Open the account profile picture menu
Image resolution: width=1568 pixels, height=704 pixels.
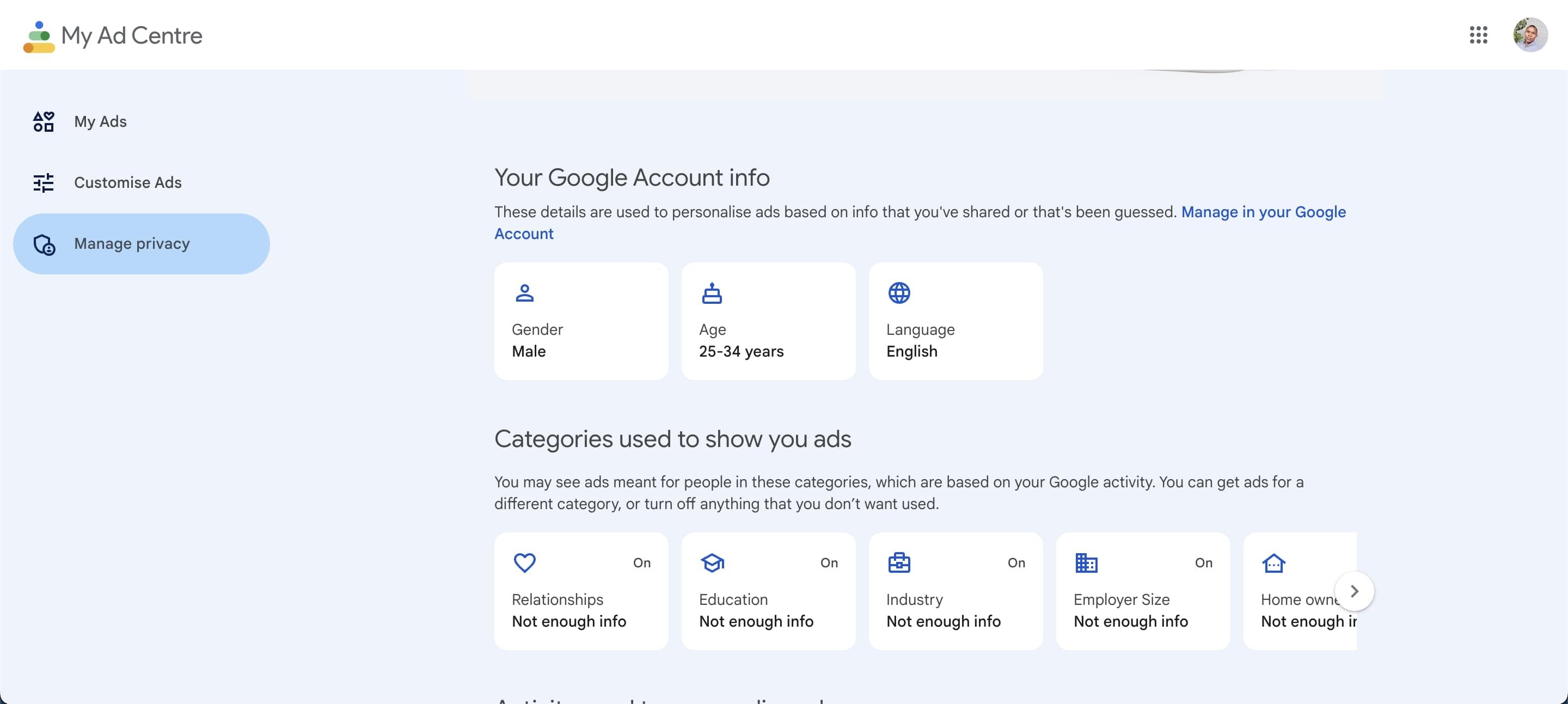pos(1530,35)
